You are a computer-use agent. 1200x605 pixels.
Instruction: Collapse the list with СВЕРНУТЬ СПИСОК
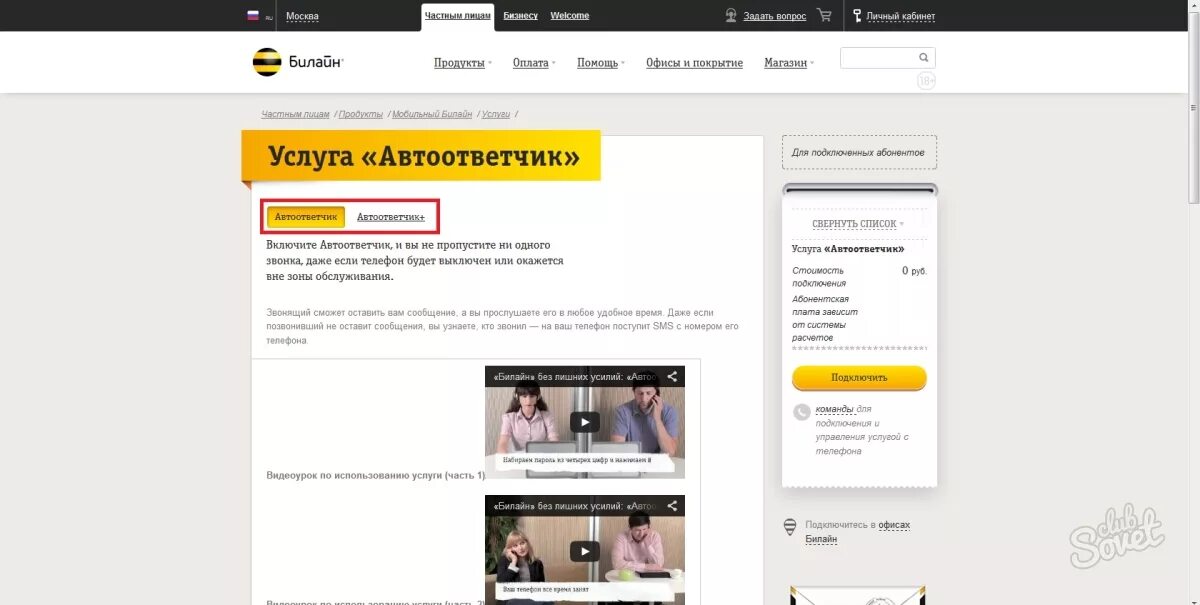pyautogui.click(x=857, y=224)
